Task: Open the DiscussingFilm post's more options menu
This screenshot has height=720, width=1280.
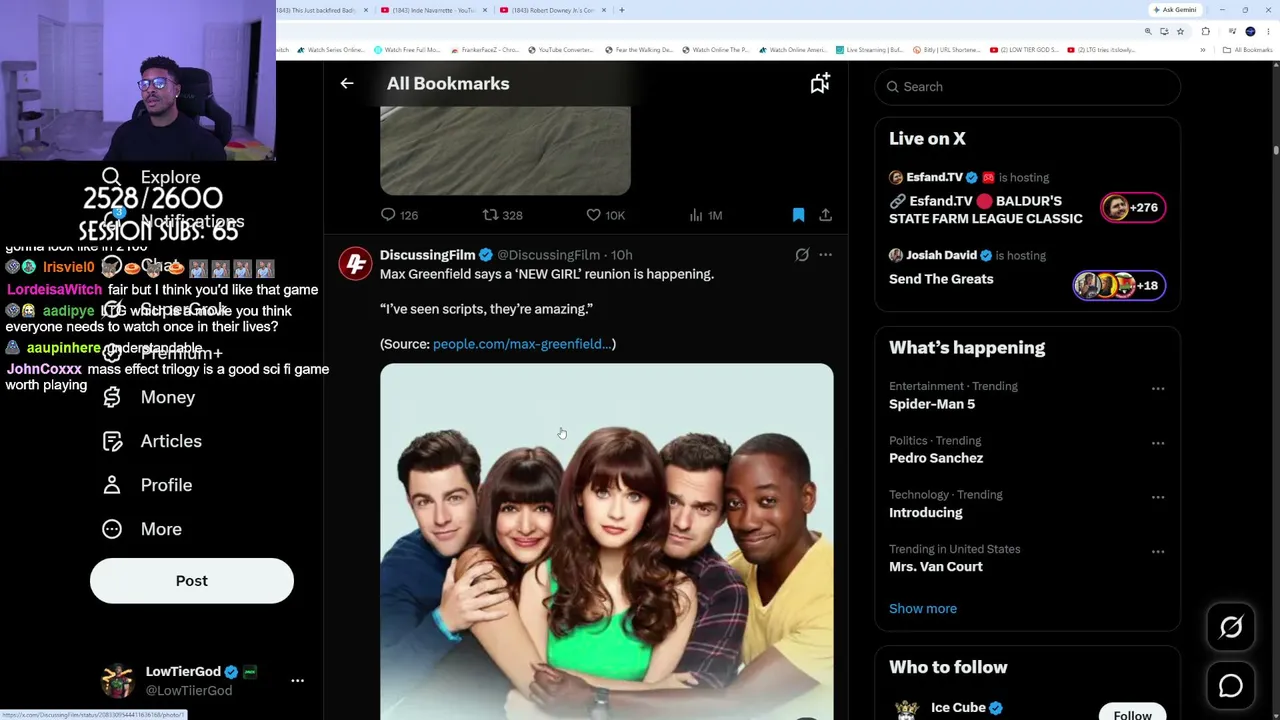Action: pyautogui.click(x=825, y=255)
